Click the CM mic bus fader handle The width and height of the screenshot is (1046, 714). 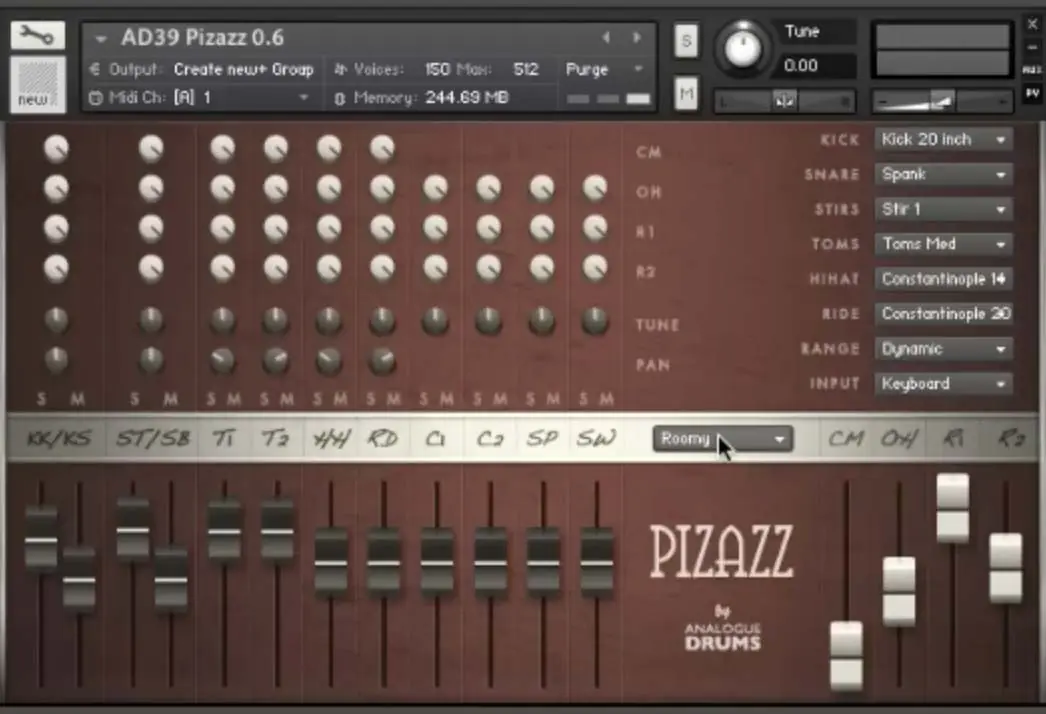tap(847, 656)
